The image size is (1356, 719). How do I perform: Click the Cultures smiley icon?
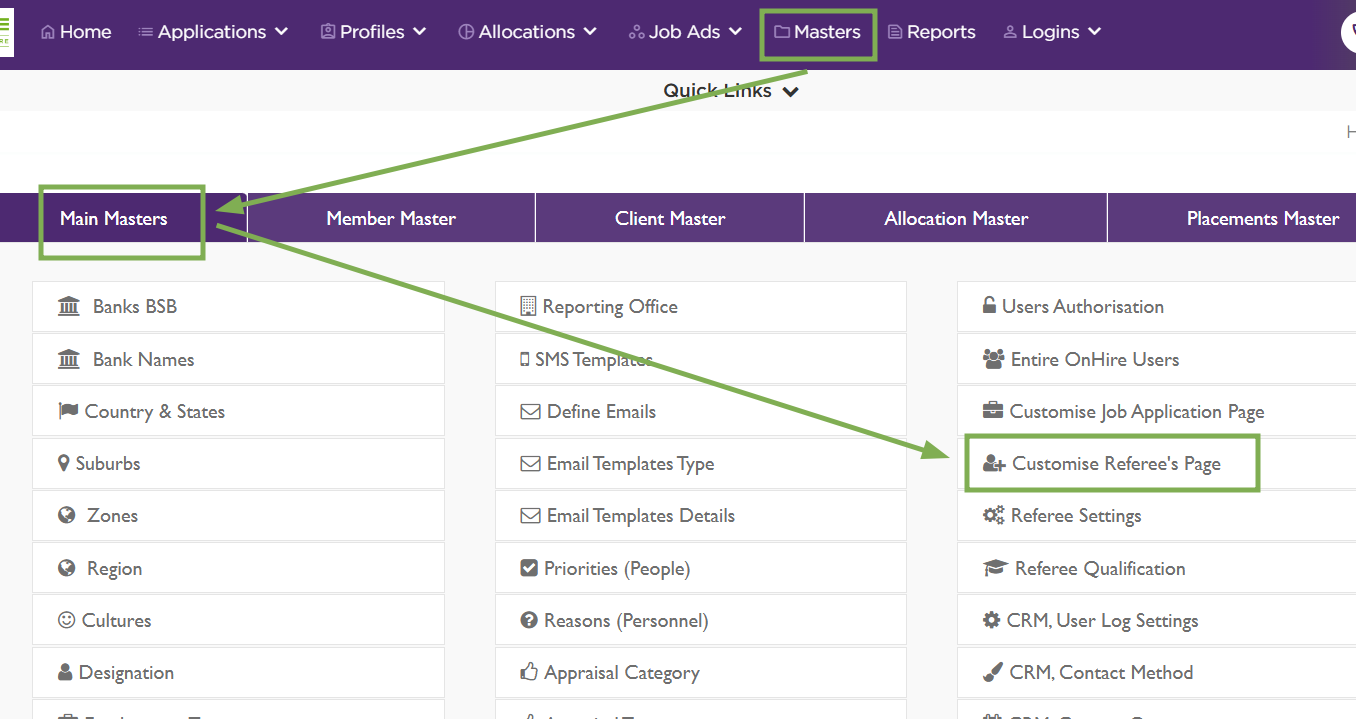tap(67, 620)
